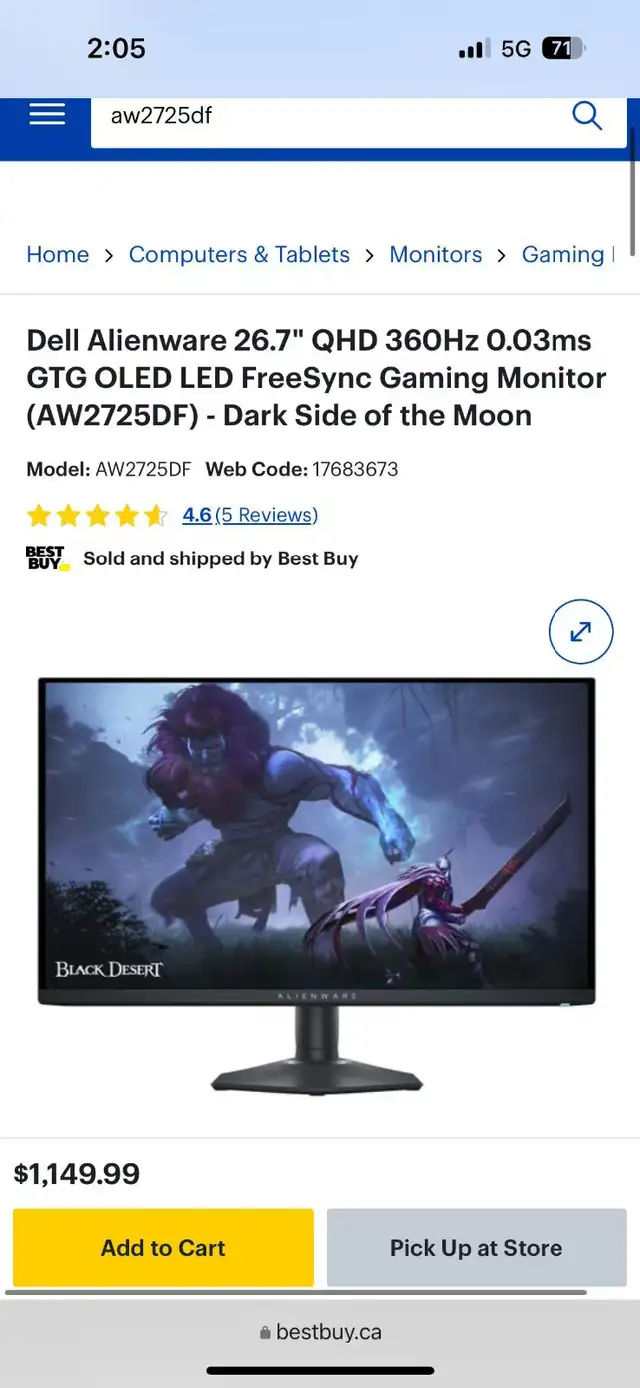Go to Home breadcrumb link
The image size is (640, 1388).
coord(57,255)
